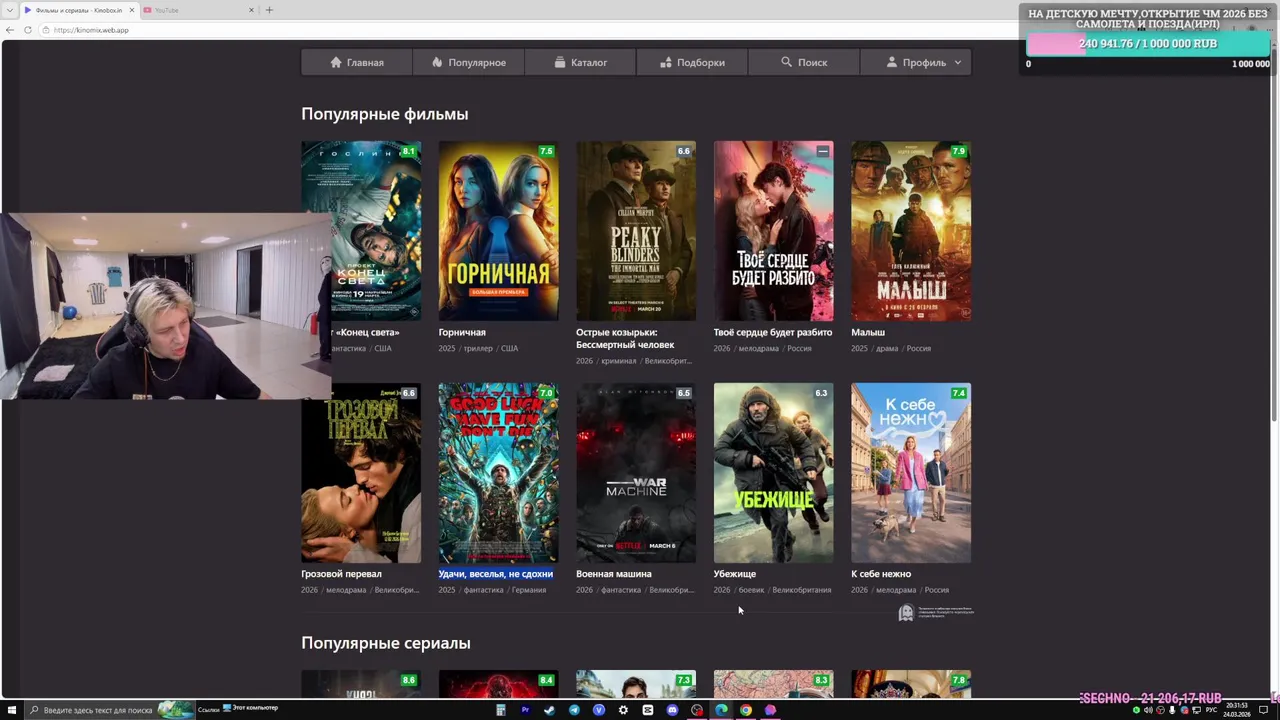Viewport: 1280px width, 720px height.
Task: Go back using browser back arrow
Action: (x=10, y=30)
